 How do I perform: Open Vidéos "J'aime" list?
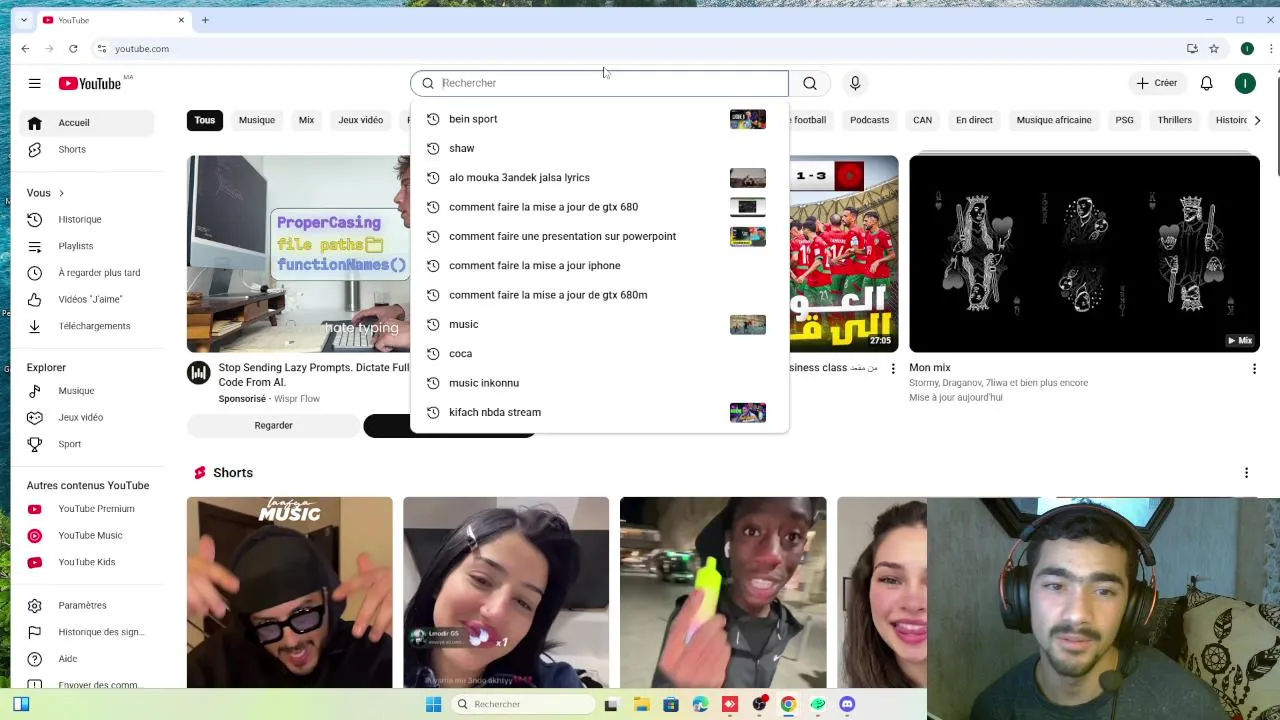tap(86, 299)
